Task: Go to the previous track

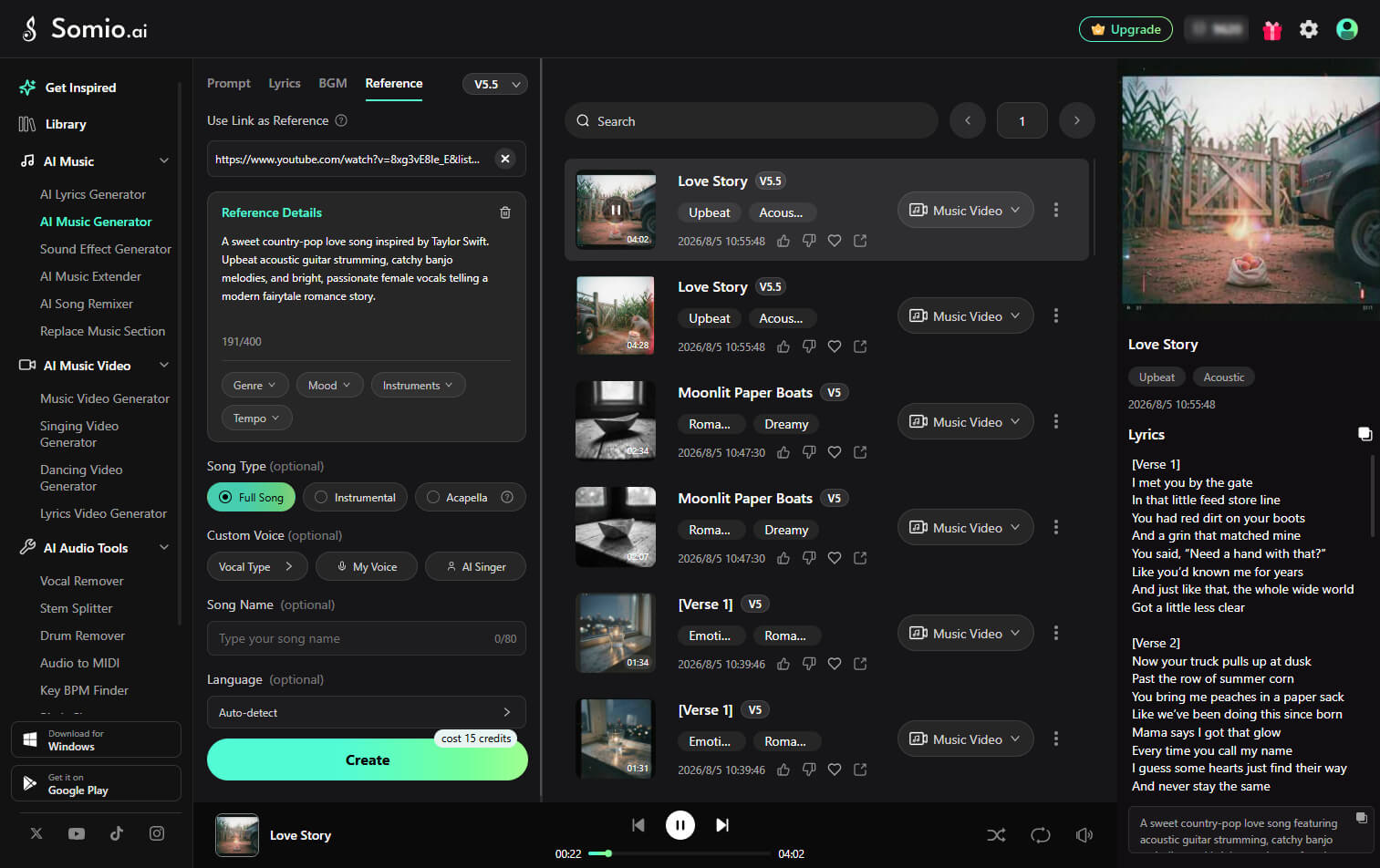Action: [x=638, y=825]
